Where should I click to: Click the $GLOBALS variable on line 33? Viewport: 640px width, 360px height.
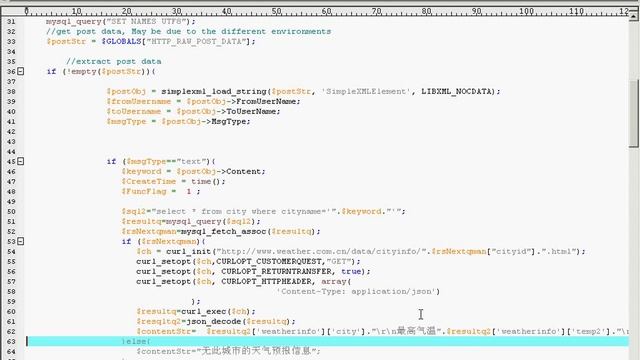[121, 41]
